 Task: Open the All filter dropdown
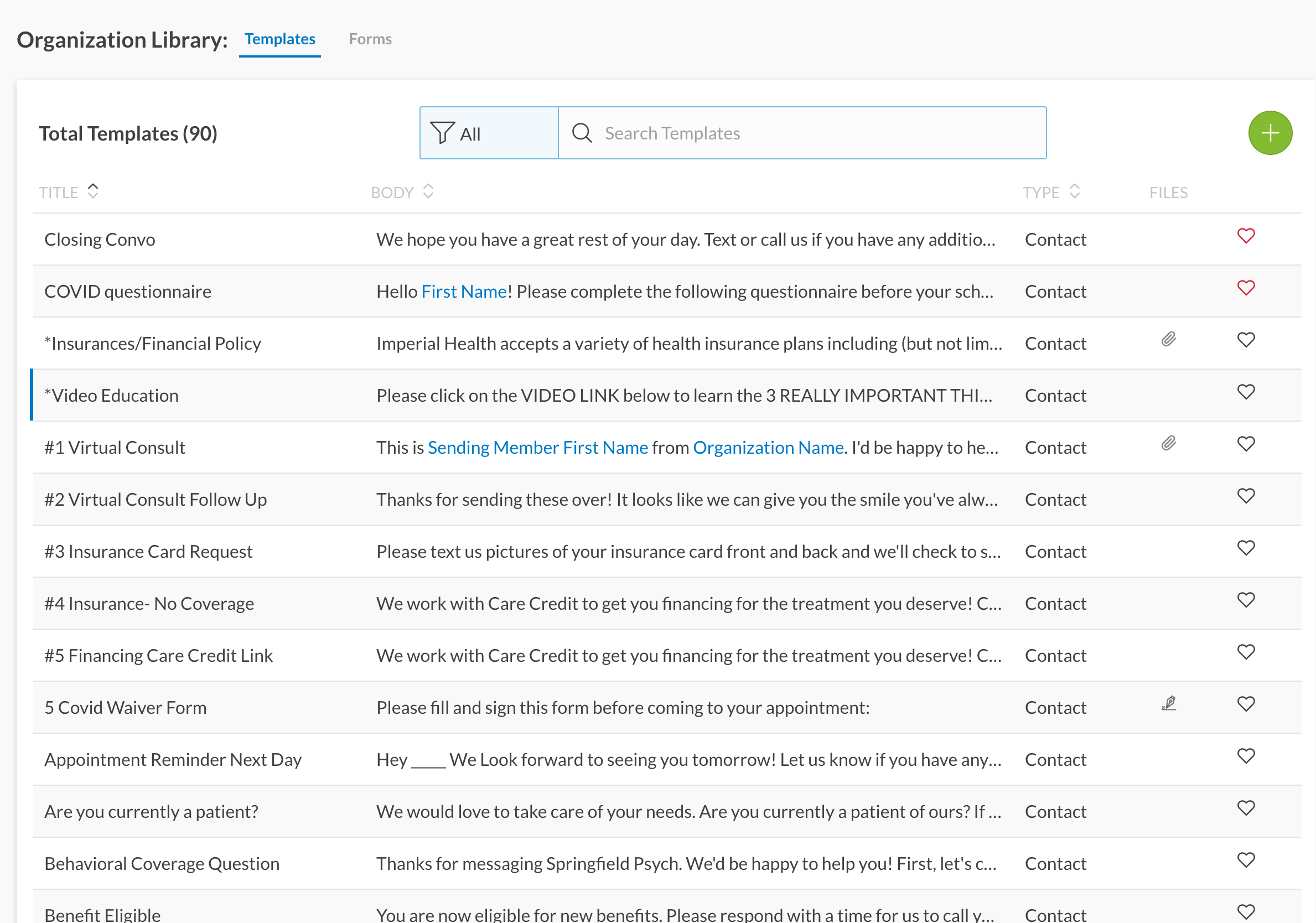[x=488, y=133]
